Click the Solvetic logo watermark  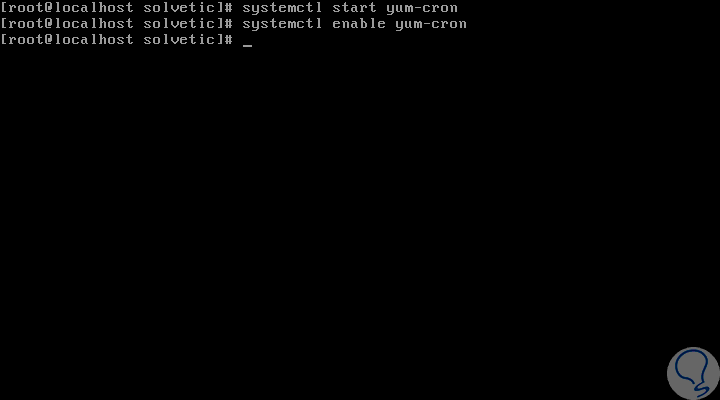693,373
